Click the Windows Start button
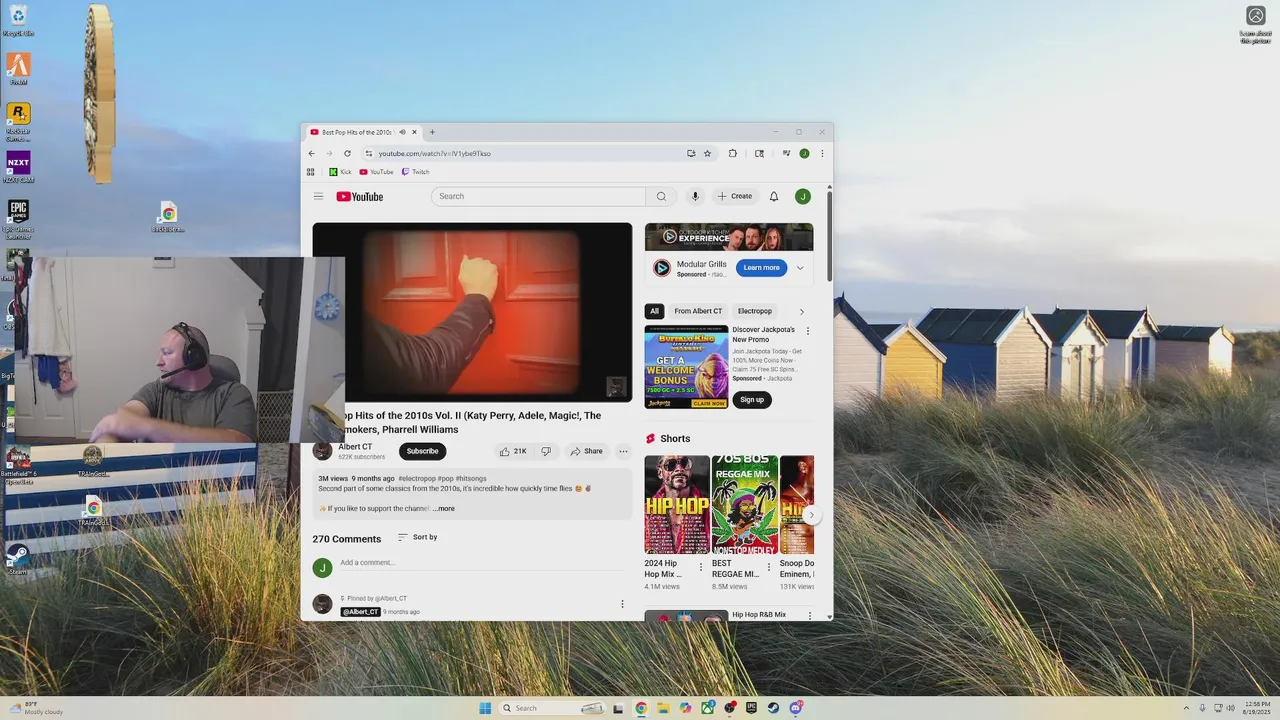Viewport: 1280px width, 720px height. pyautogui.click(x=485, y=708)
